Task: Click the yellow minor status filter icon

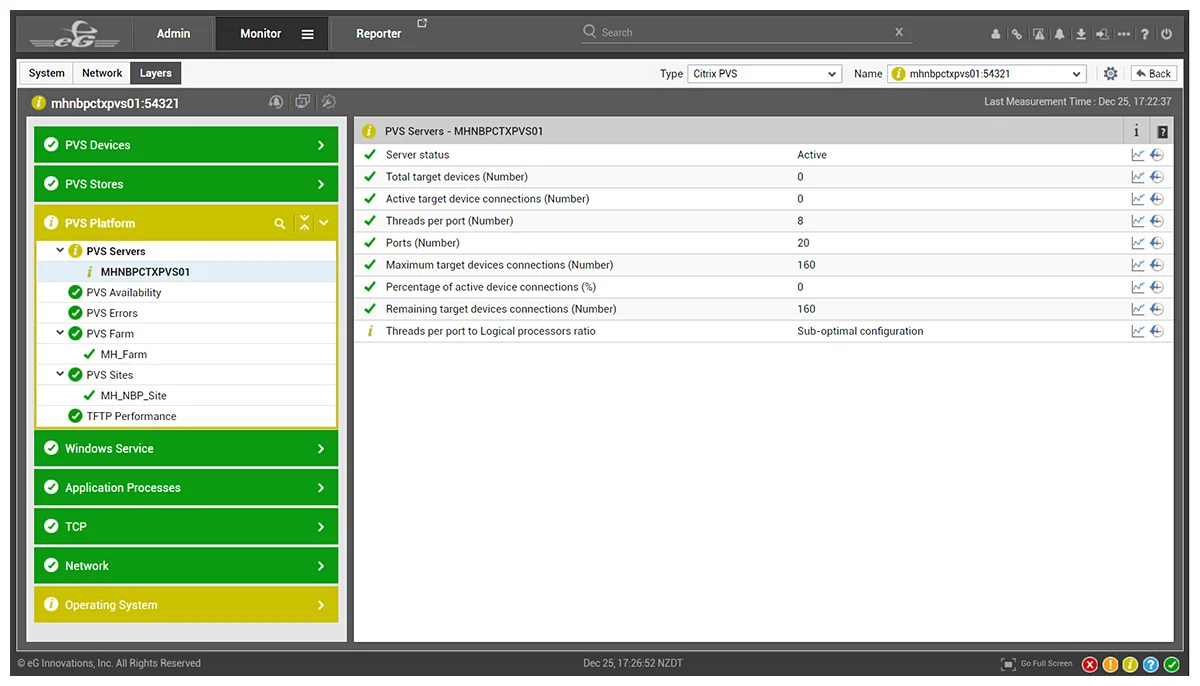Action: click(x=1130, y=664)
